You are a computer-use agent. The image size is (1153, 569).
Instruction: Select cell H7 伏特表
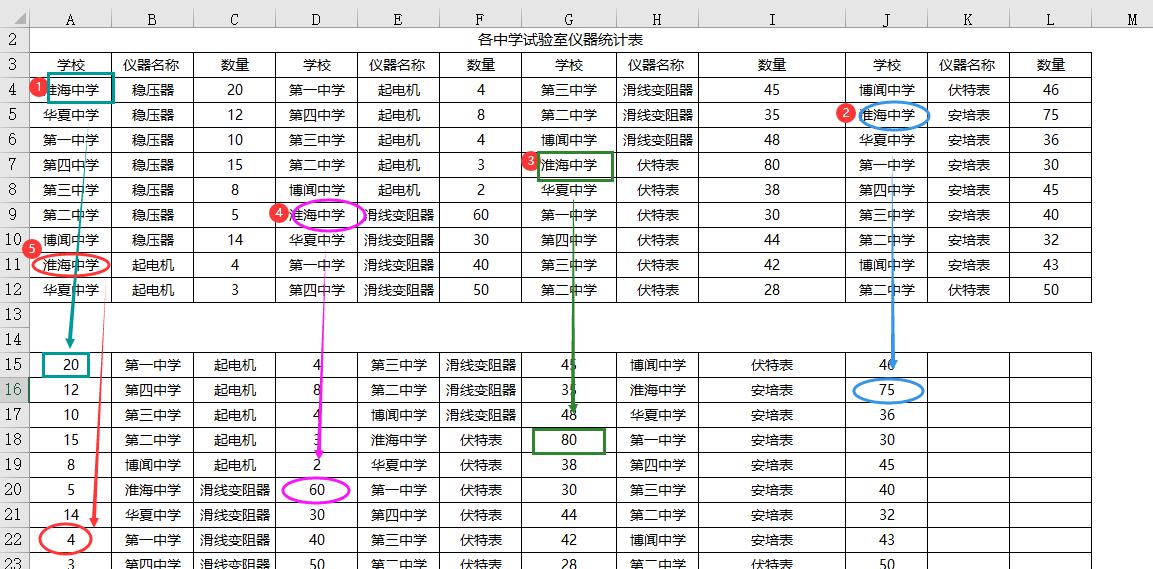pos(657,165)
